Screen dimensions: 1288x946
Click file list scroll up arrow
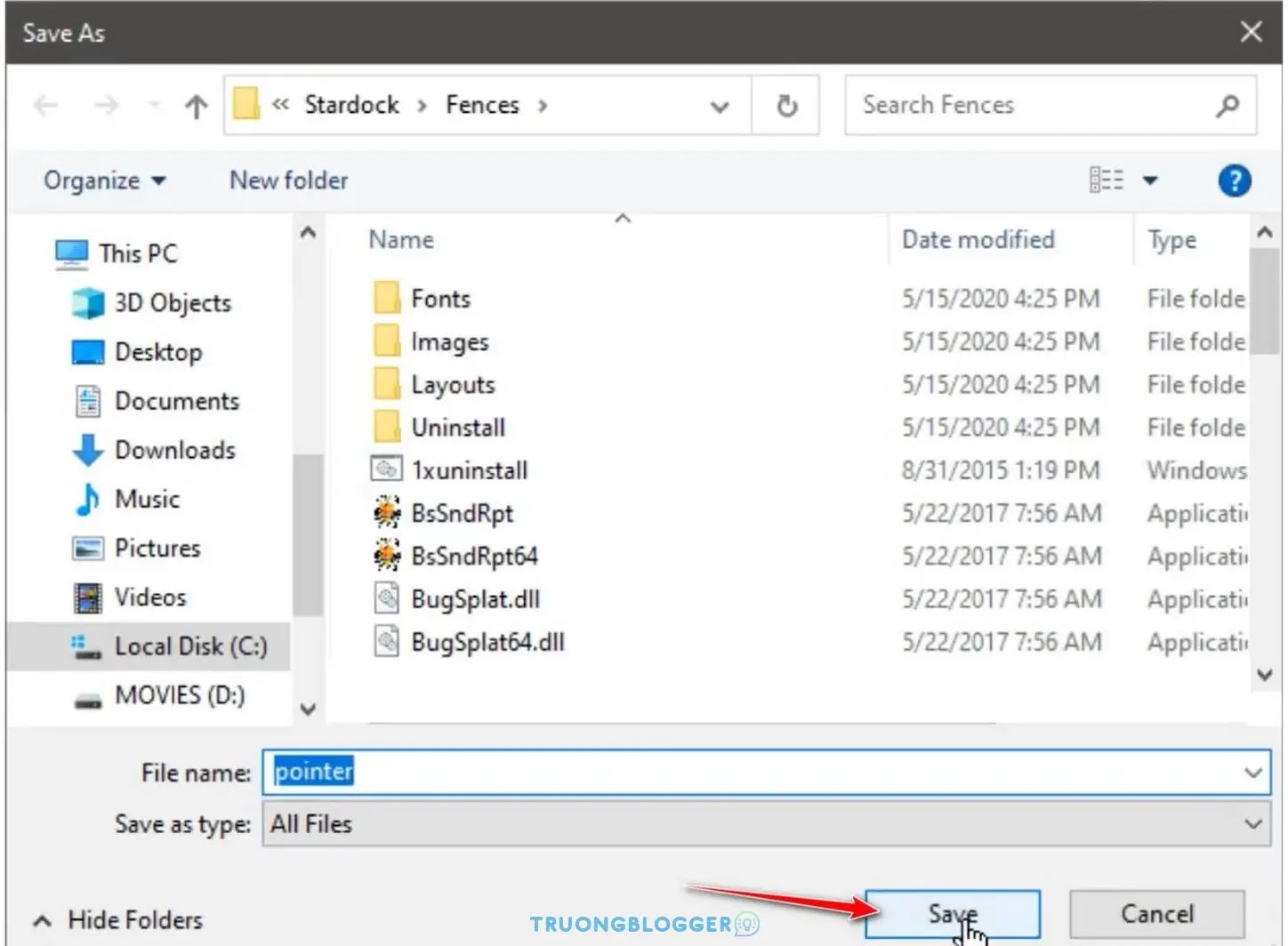point(1264,233)
